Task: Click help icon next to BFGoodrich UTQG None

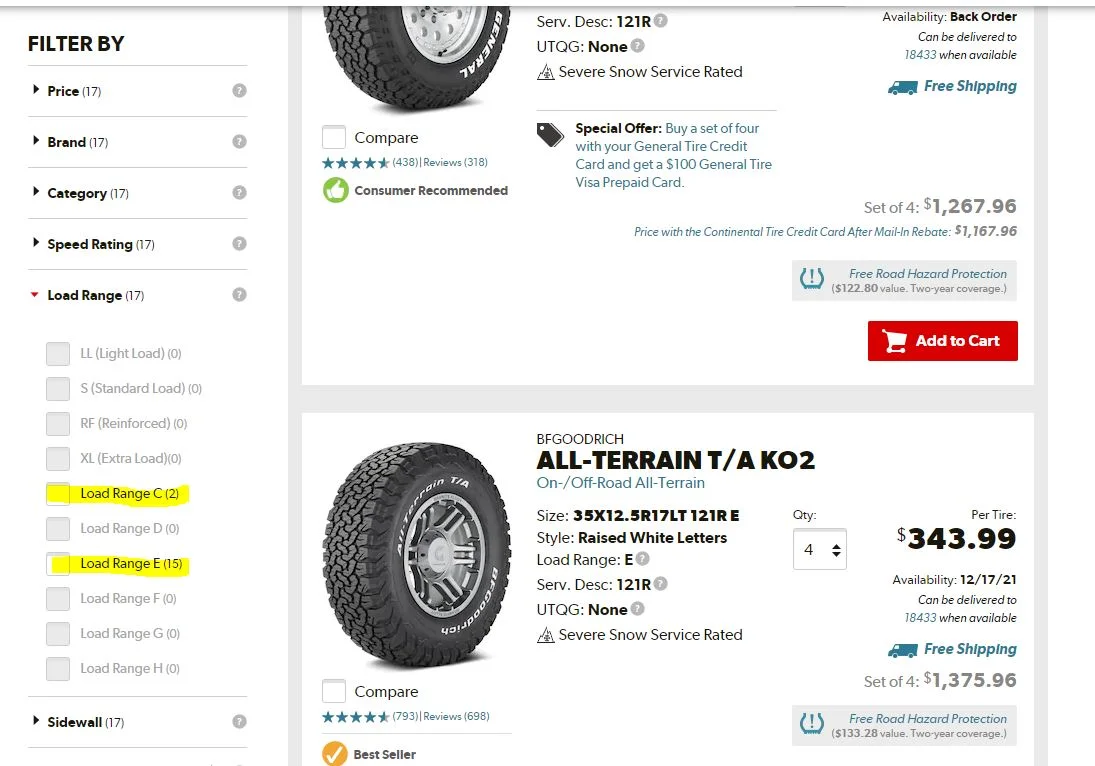Action: [x=637, y=609]
